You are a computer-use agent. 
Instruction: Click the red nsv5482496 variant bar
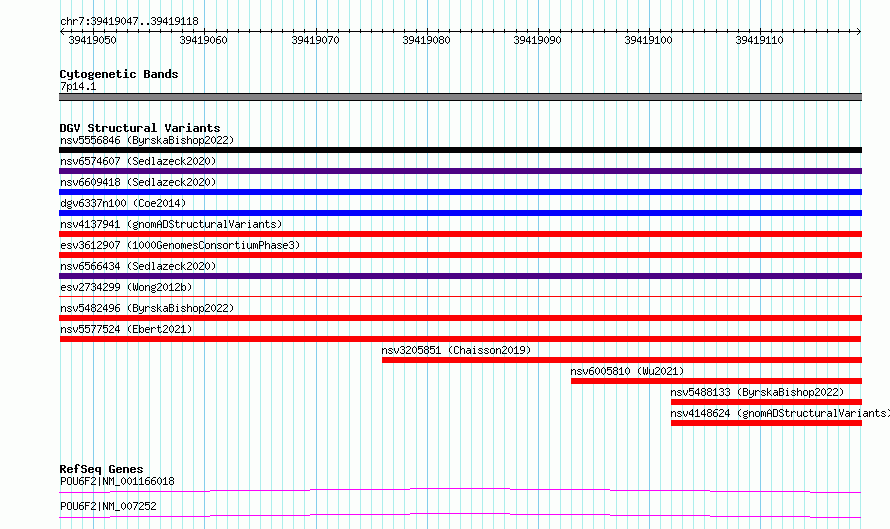(x=460, y=318)
